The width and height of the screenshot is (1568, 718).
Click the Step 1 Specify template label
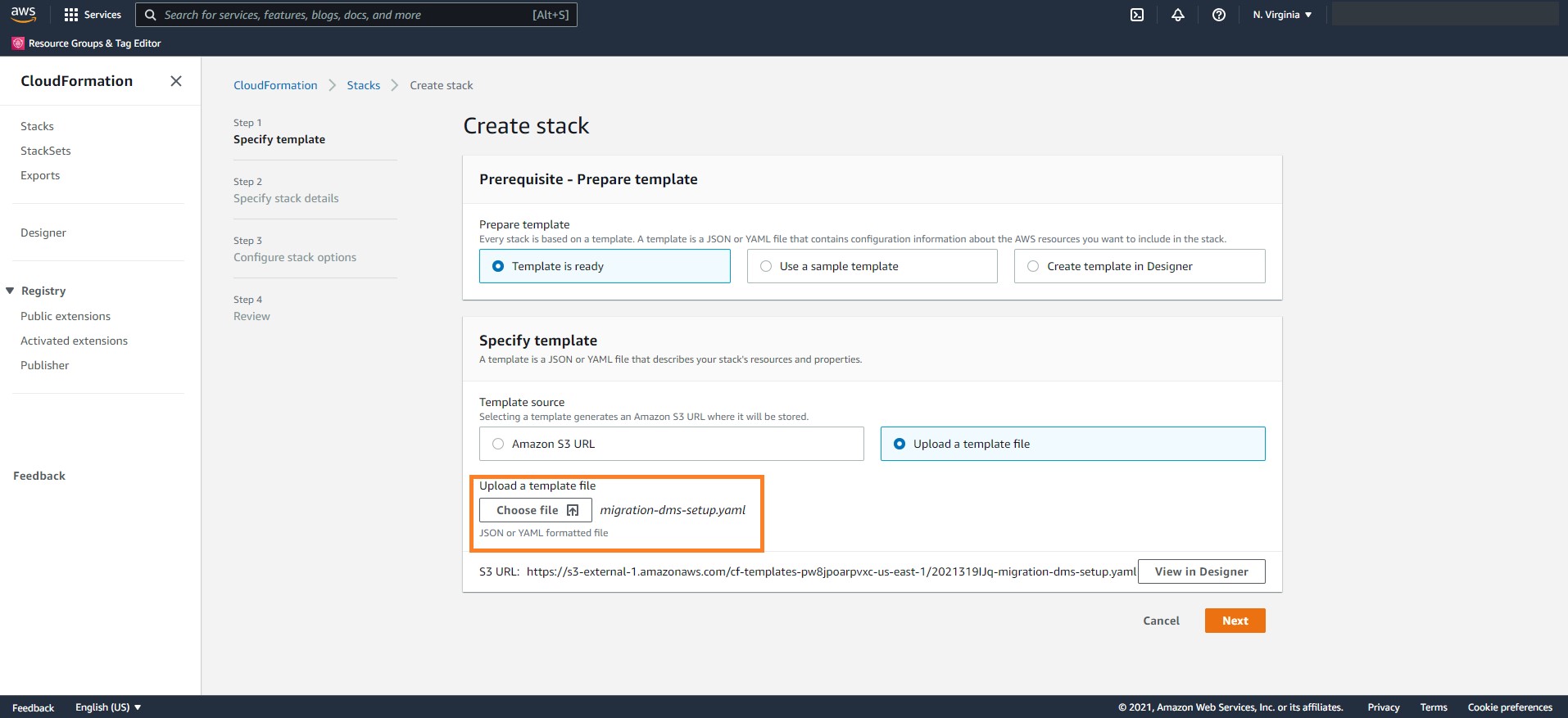click(x=279, y=139)
